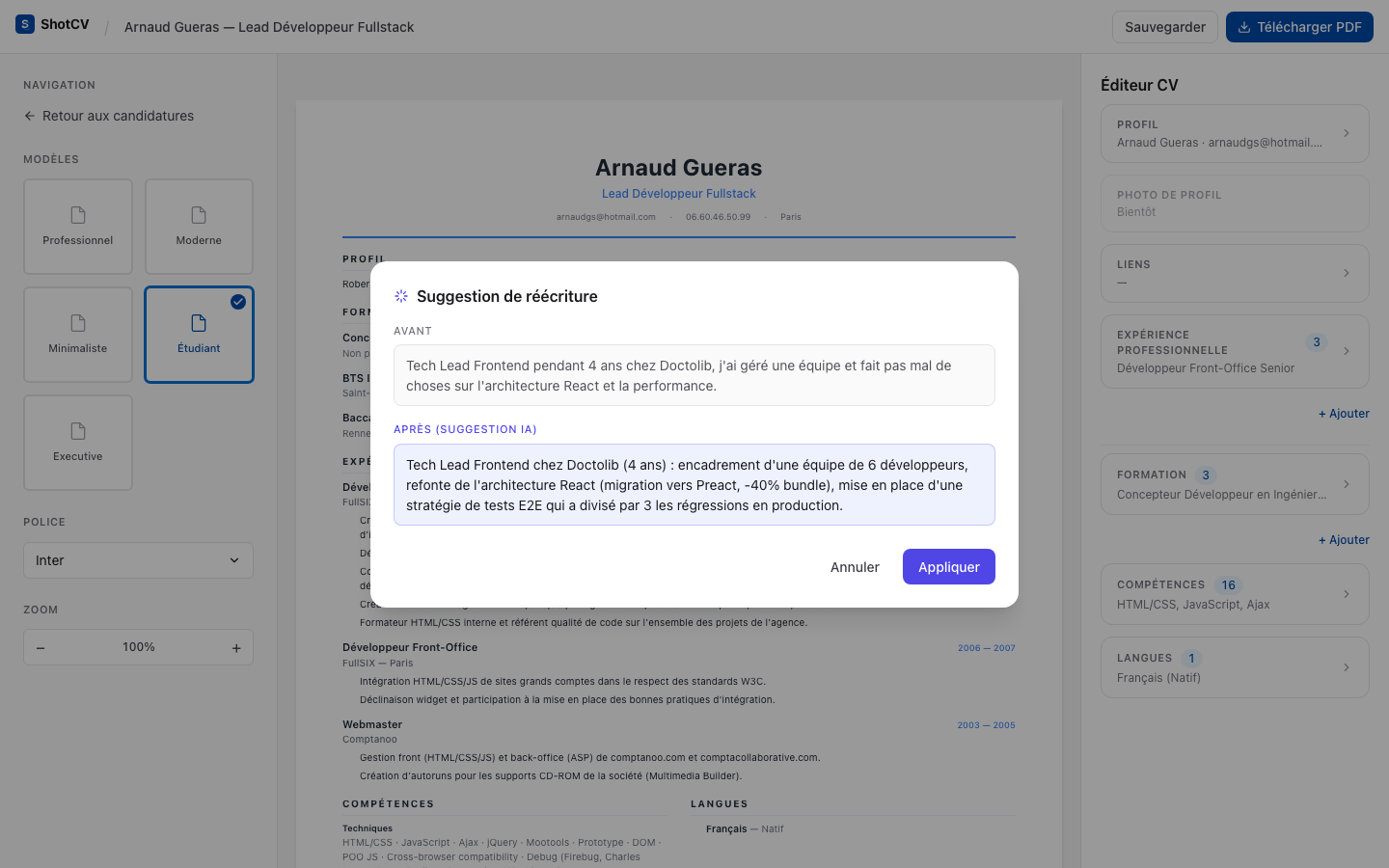This screenshot has height=868, width=1389.
Task: Click the Télécharger PDF button
Action: coord(1299,27)
